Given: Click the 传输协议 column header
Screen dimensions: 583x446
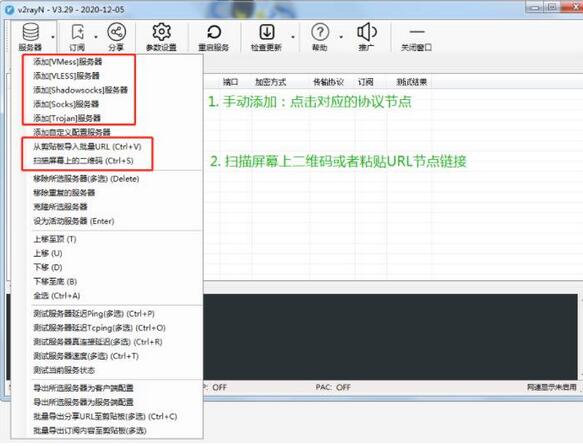Looking at the screenshot, I should click(328, 82).
